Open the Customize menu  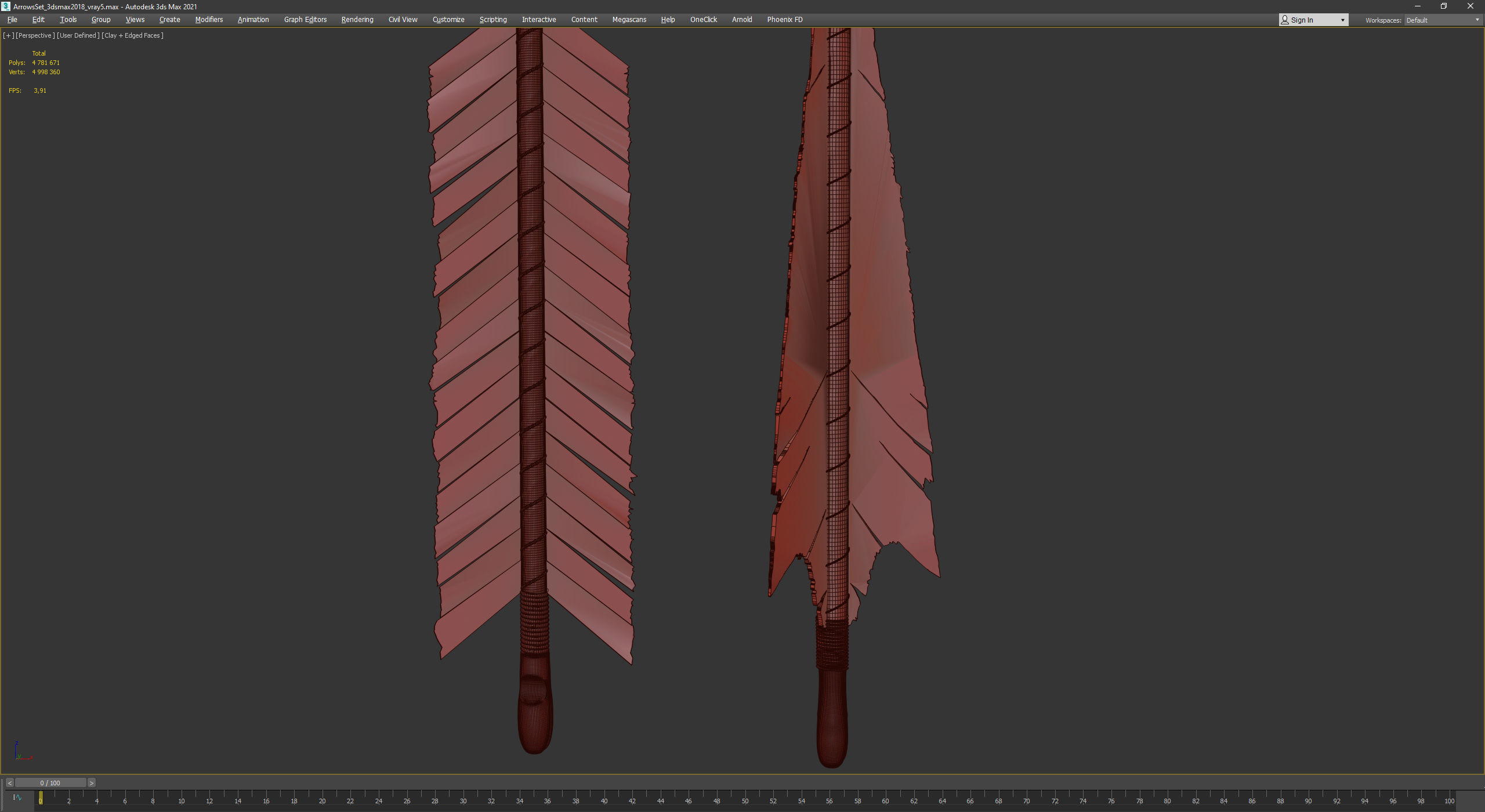tap(448, 20)
